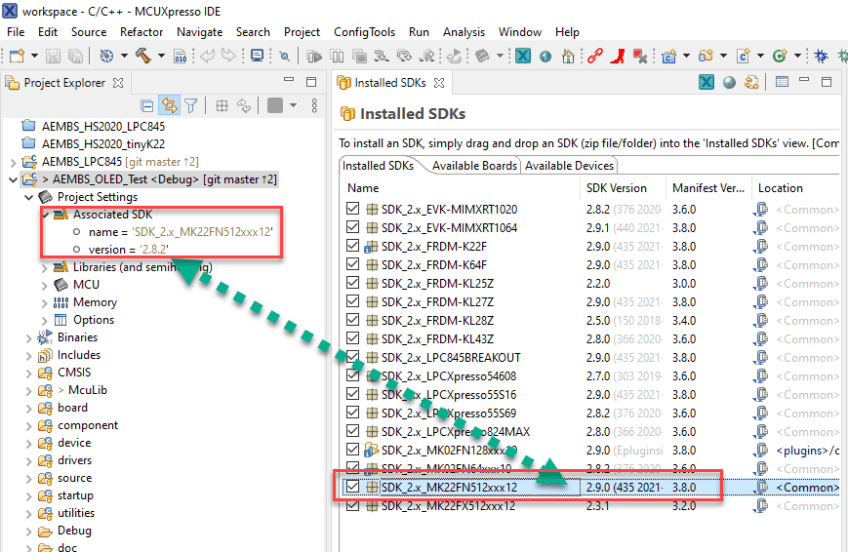Select the drivers folder in project tree
The width and height of the screenshot is (848, 552).
(75, 460)
